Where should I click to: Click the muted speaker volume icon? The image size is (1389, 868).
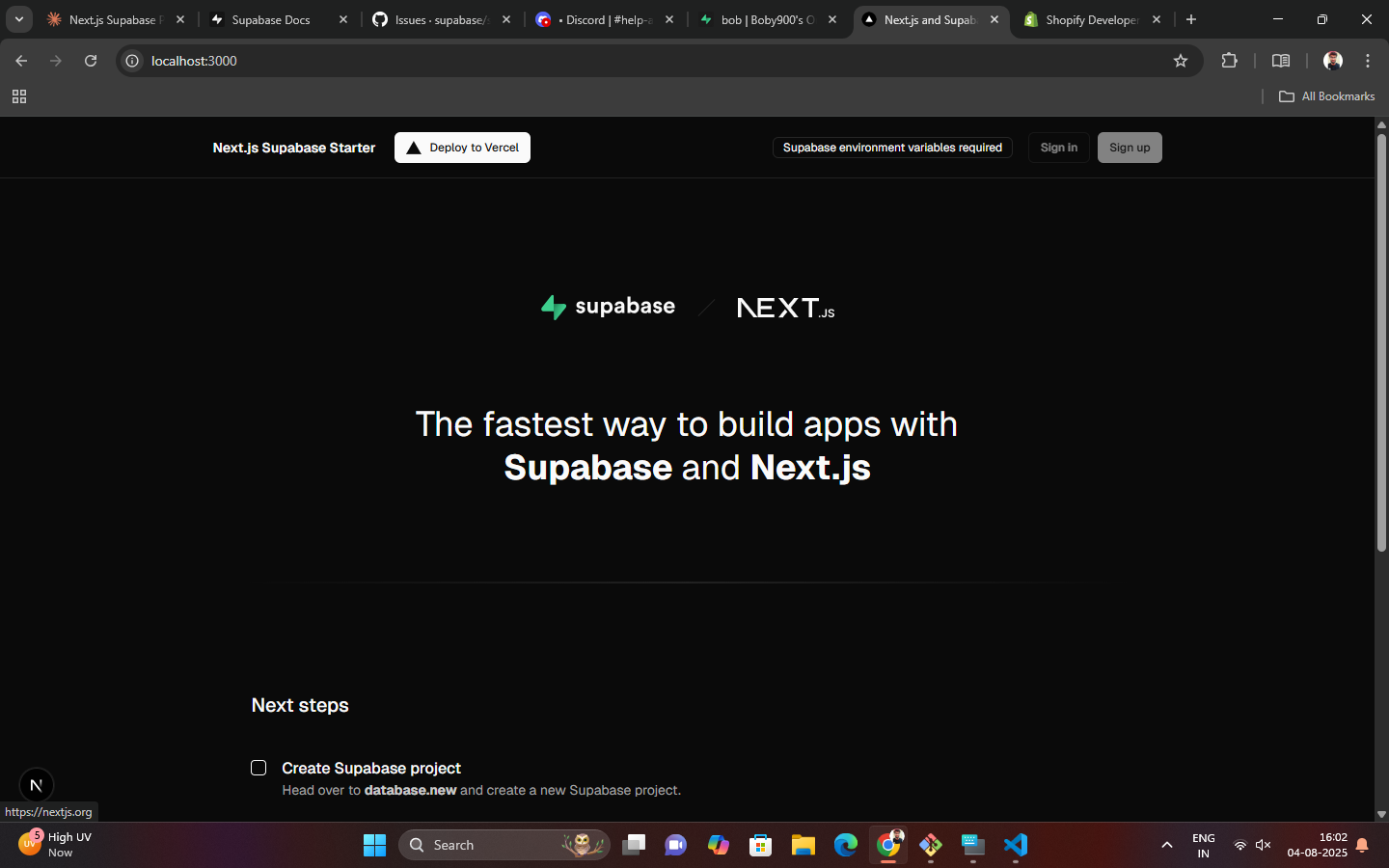click(1264, 846)
